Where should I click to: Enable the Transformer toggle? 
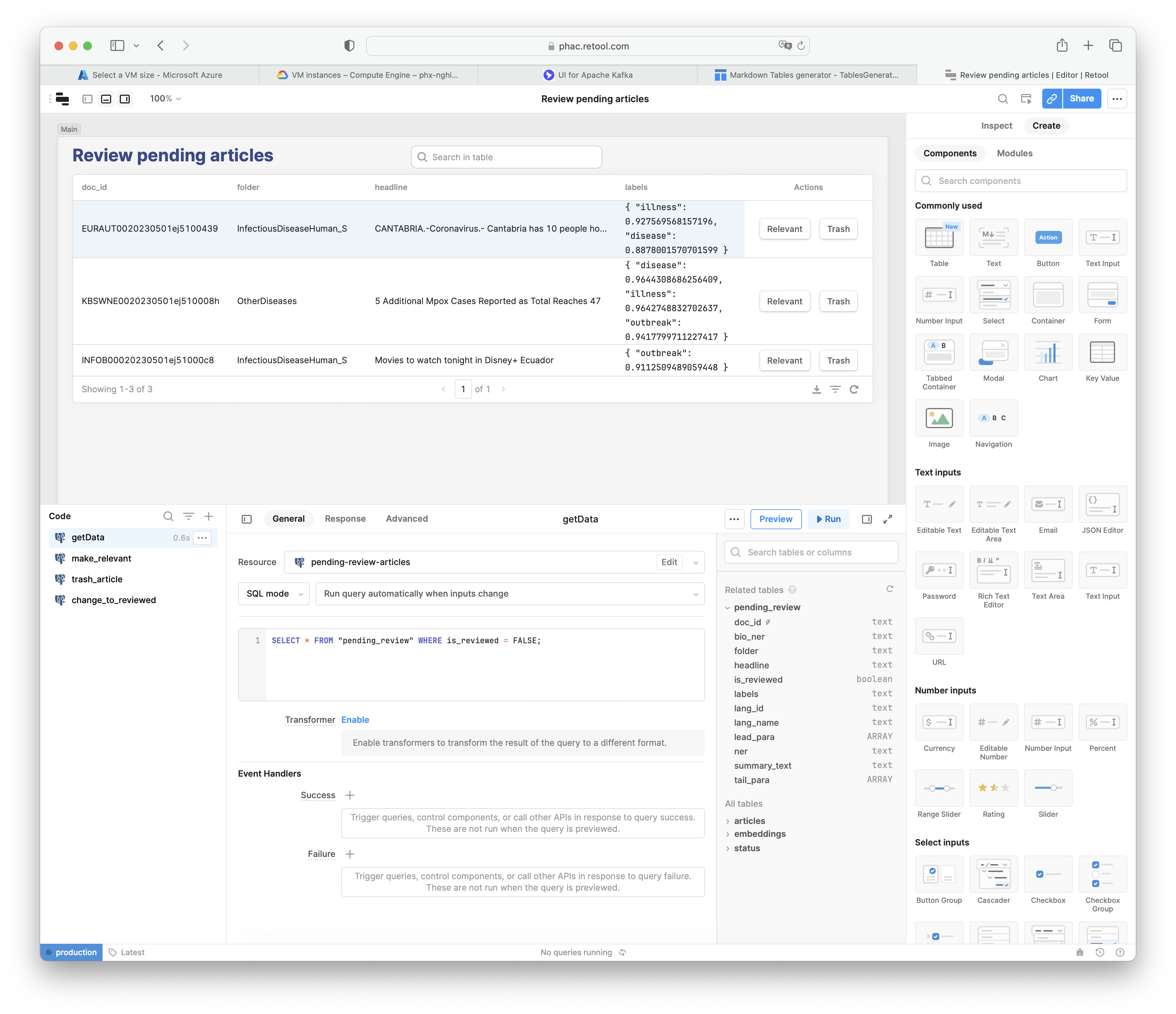[355, 719]
